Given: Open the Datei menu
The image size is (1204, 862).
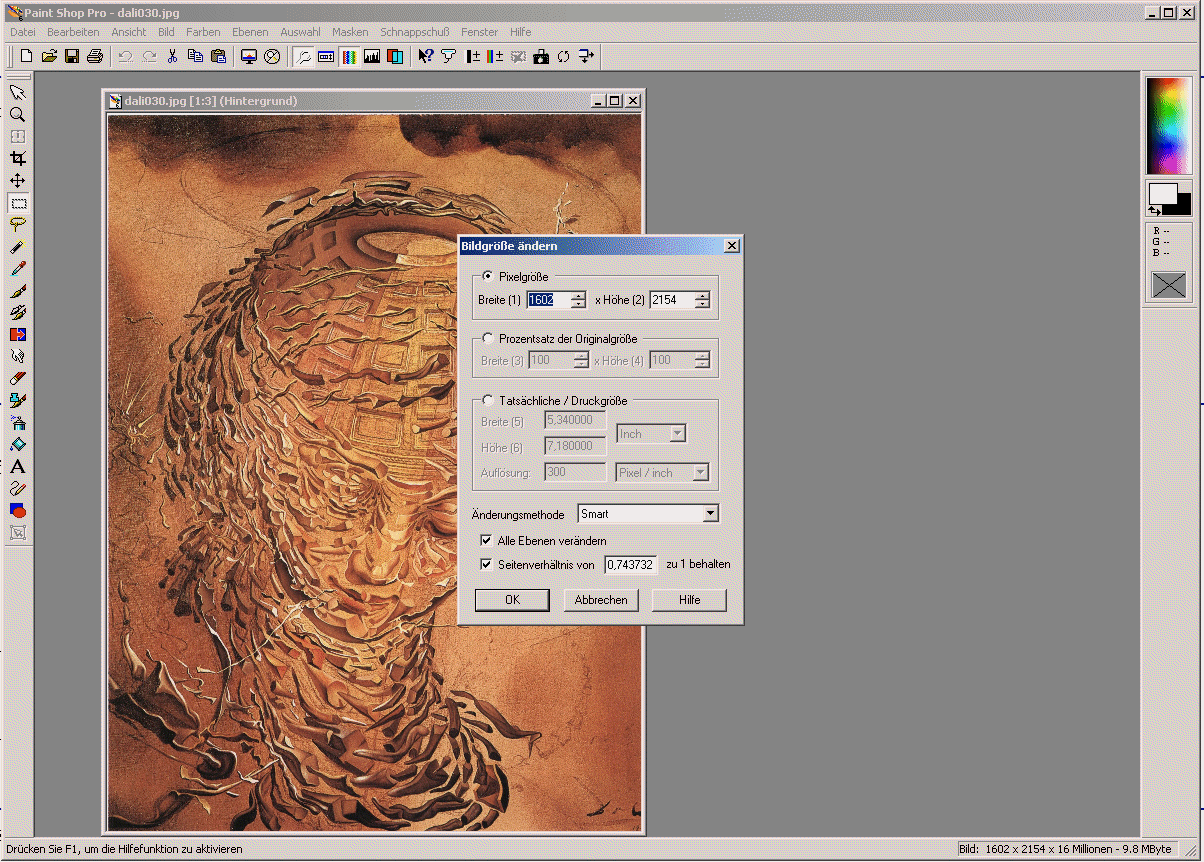Looking at the screenshot, I should [x=23, y=32].
